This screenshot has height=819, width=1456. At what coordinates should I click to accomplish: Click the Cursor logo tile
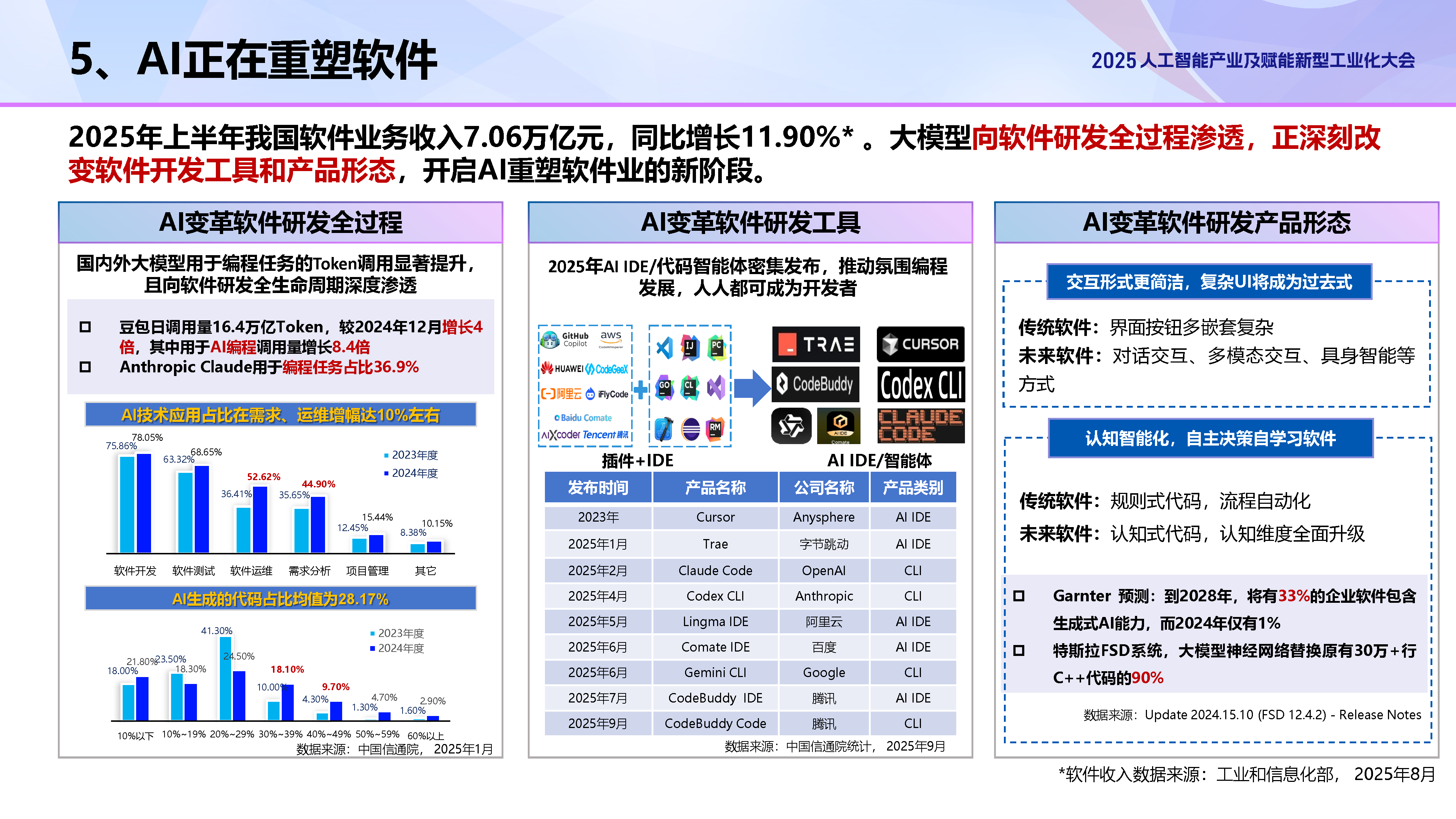click(x=920, y=344)
